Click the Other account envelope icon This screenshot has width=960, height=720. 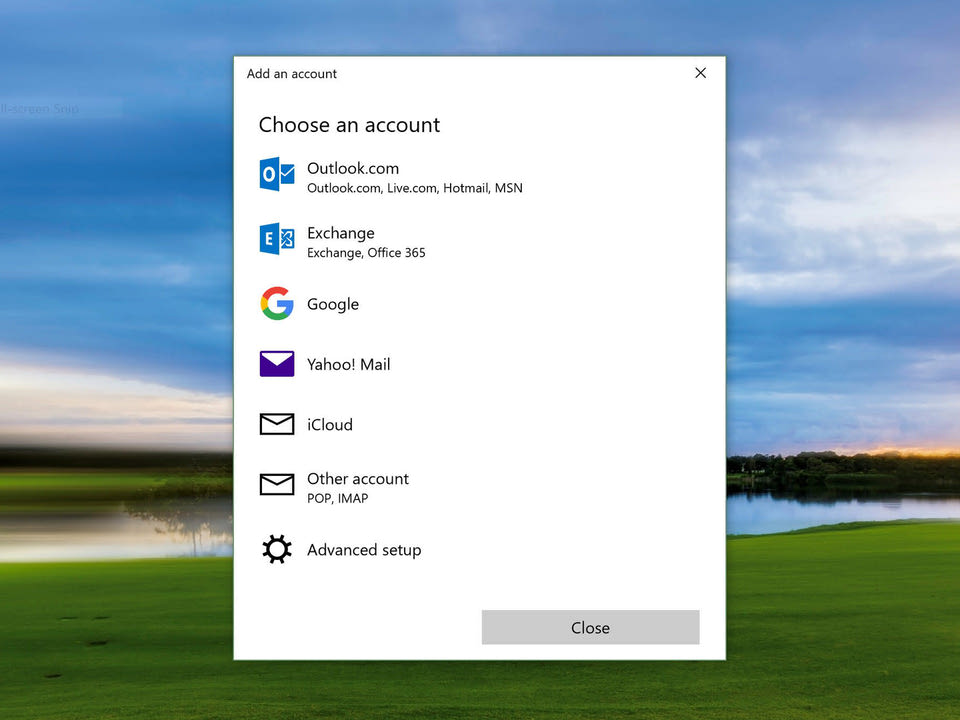point(277,485)
